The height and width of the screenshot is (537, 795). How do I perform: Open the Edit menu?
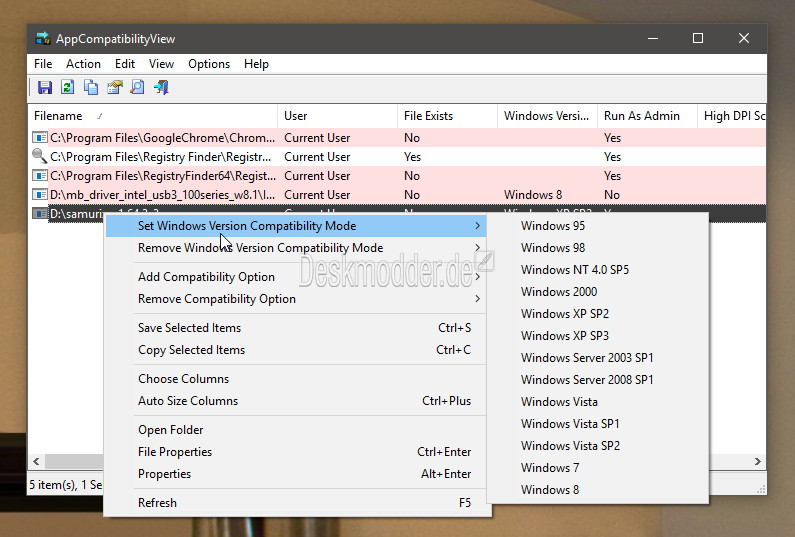pos(125,64)
